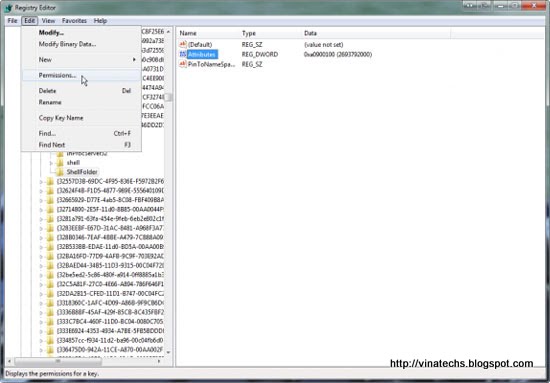Click the Registry Editor title bar icon
The width and height of the screenshot is (550, 383).
(8, 8)
